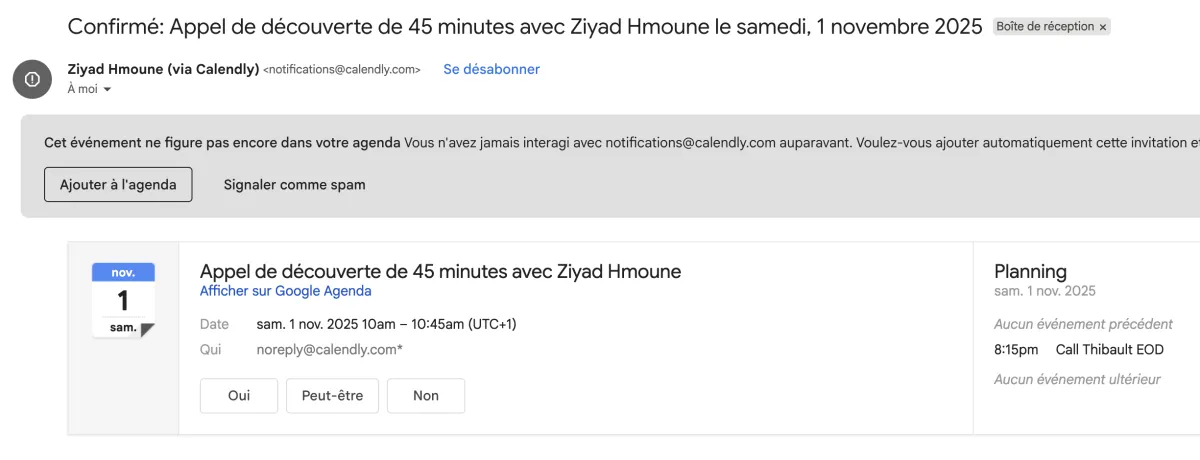
Task: Remove the Boîte de réception label
Action: coord(1103,28)
